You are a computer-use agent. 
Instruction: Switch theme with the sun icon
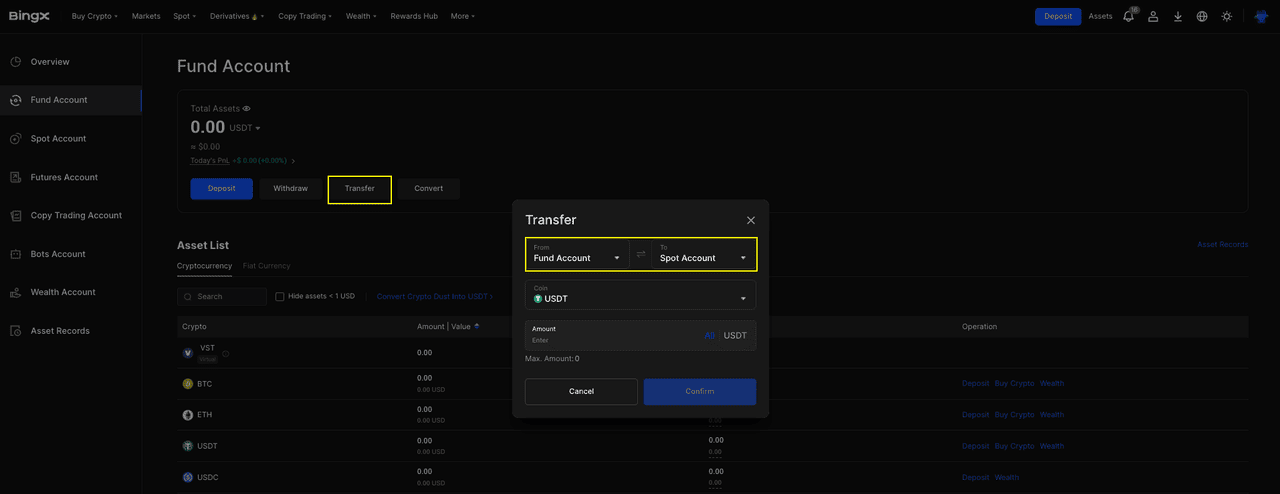click(x=1227, y=16)
